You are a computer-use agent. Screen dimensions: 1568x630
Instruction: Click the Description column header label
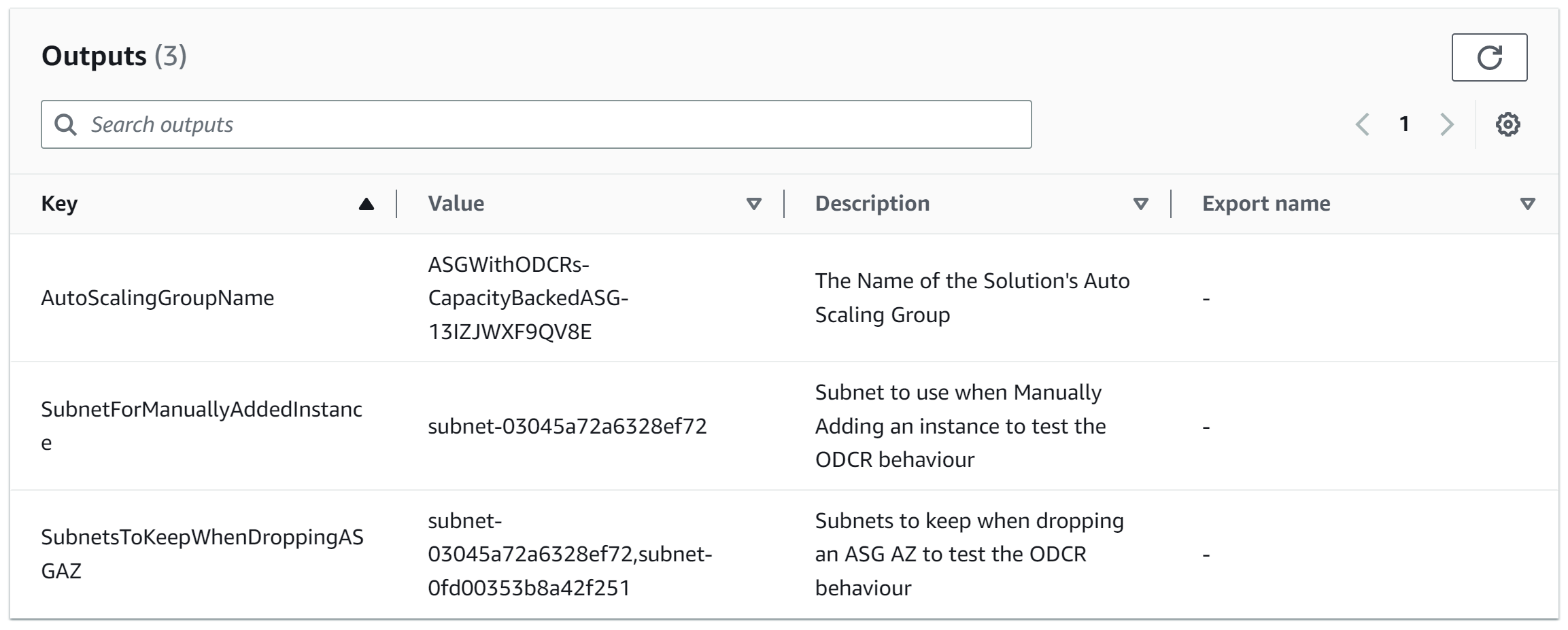(872, 204)
